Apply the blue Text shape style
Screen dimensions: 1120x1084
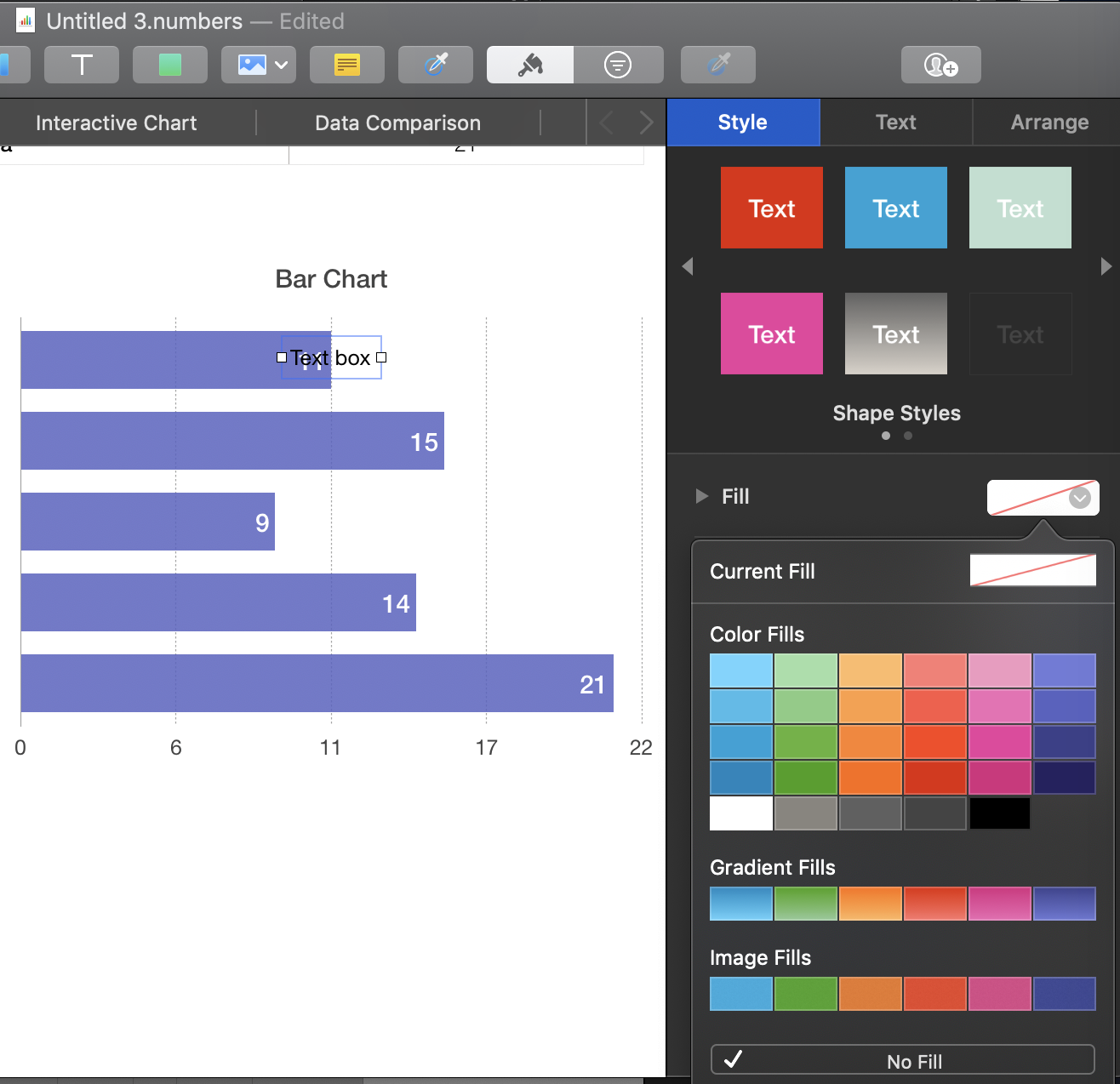896,208
